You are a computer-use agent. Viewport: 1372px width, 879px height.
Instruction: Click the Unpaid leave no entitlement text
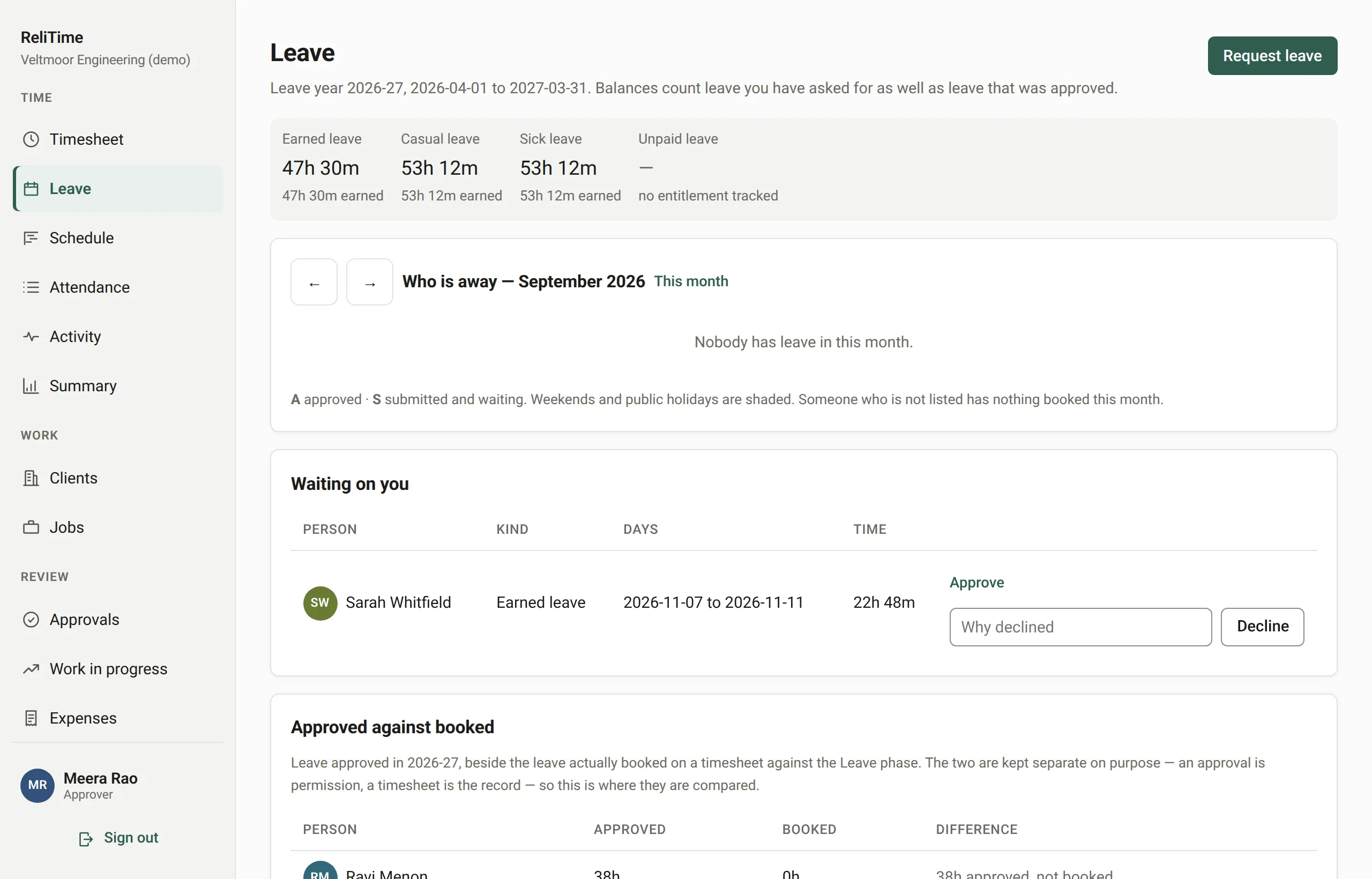[x=707, y=196]
